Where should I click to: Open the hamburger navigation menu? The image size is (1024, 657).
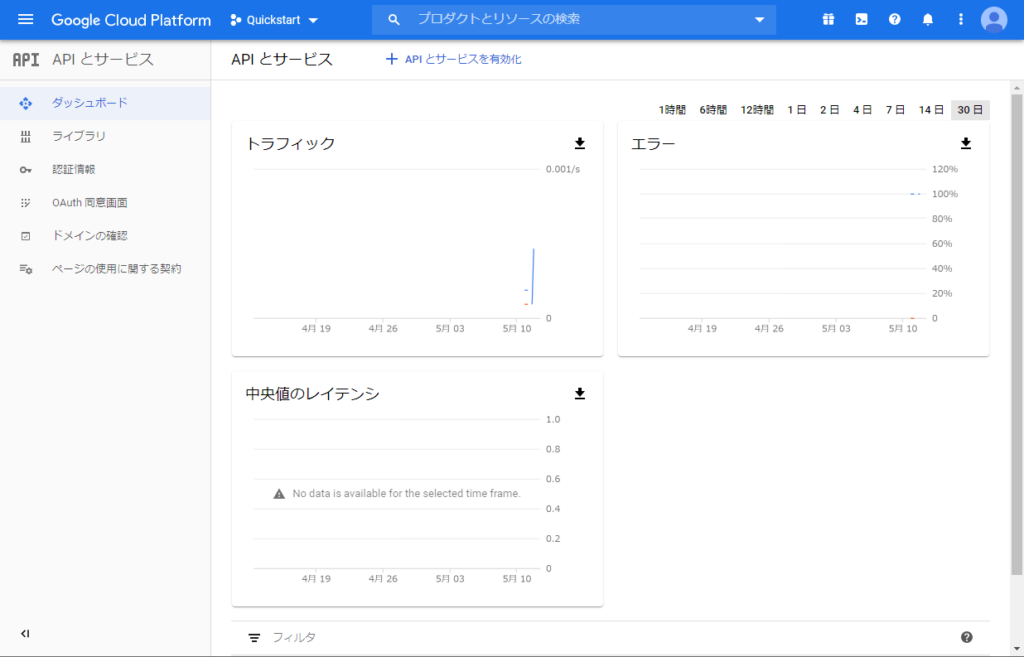pos(25,20)
